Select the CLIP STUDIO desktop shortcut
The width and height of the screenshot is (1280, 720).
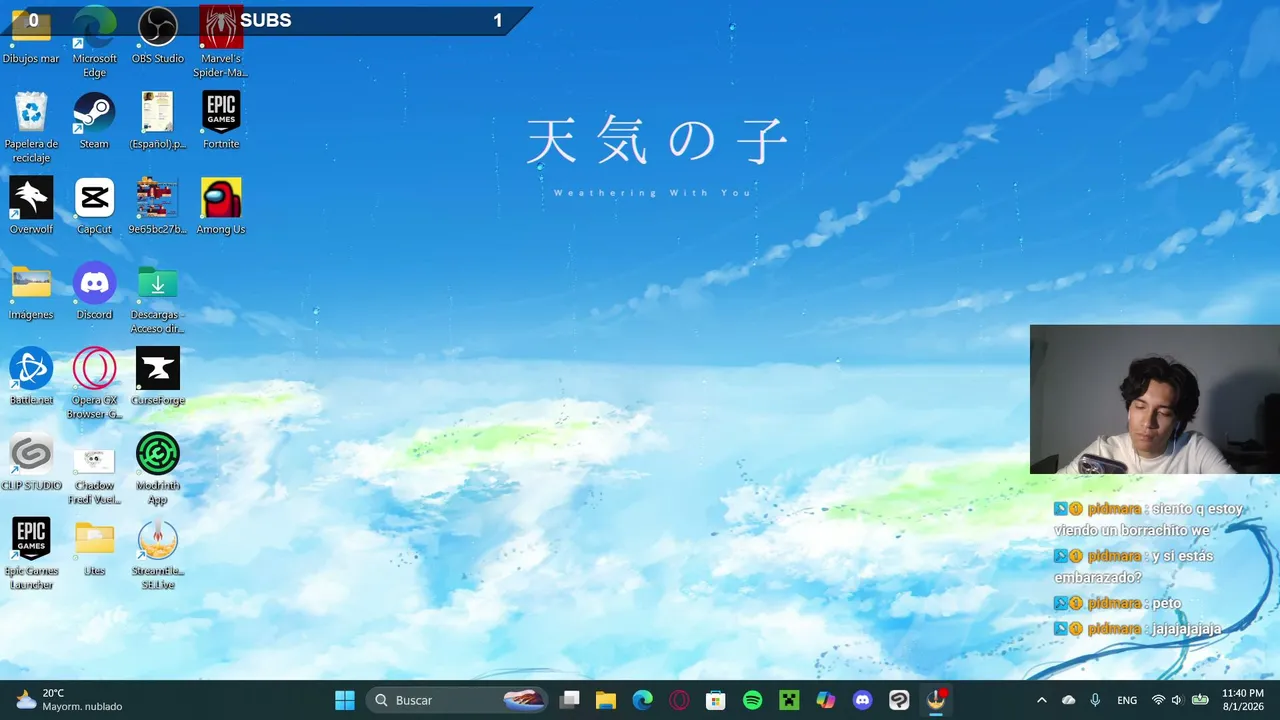click(31, 462)
